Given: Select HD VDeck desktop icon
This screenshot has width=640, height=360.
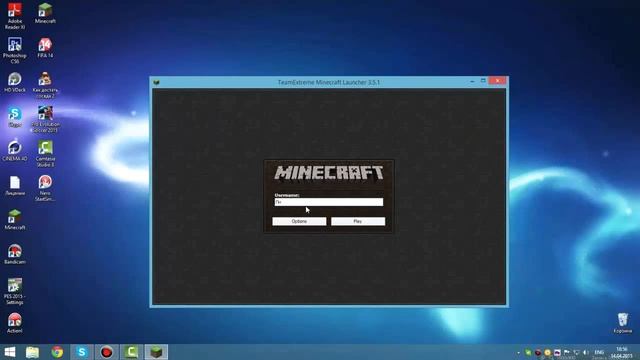Looking at the screenshot, I should [x=15, y=82].
